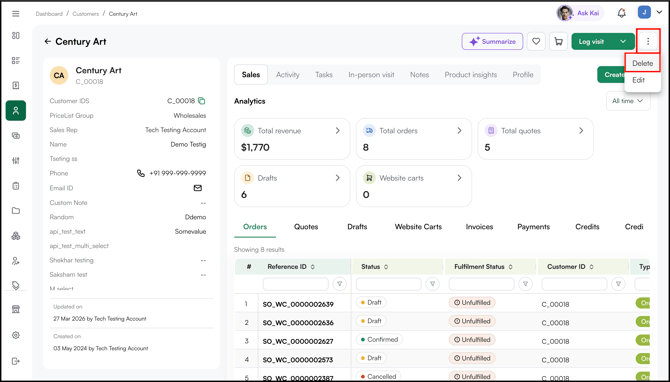Click the Confirmed status badge in row 3
Image resolution: width=670 pixels, height=382 pixels.
pyautogui.click(x=379, y=340)
